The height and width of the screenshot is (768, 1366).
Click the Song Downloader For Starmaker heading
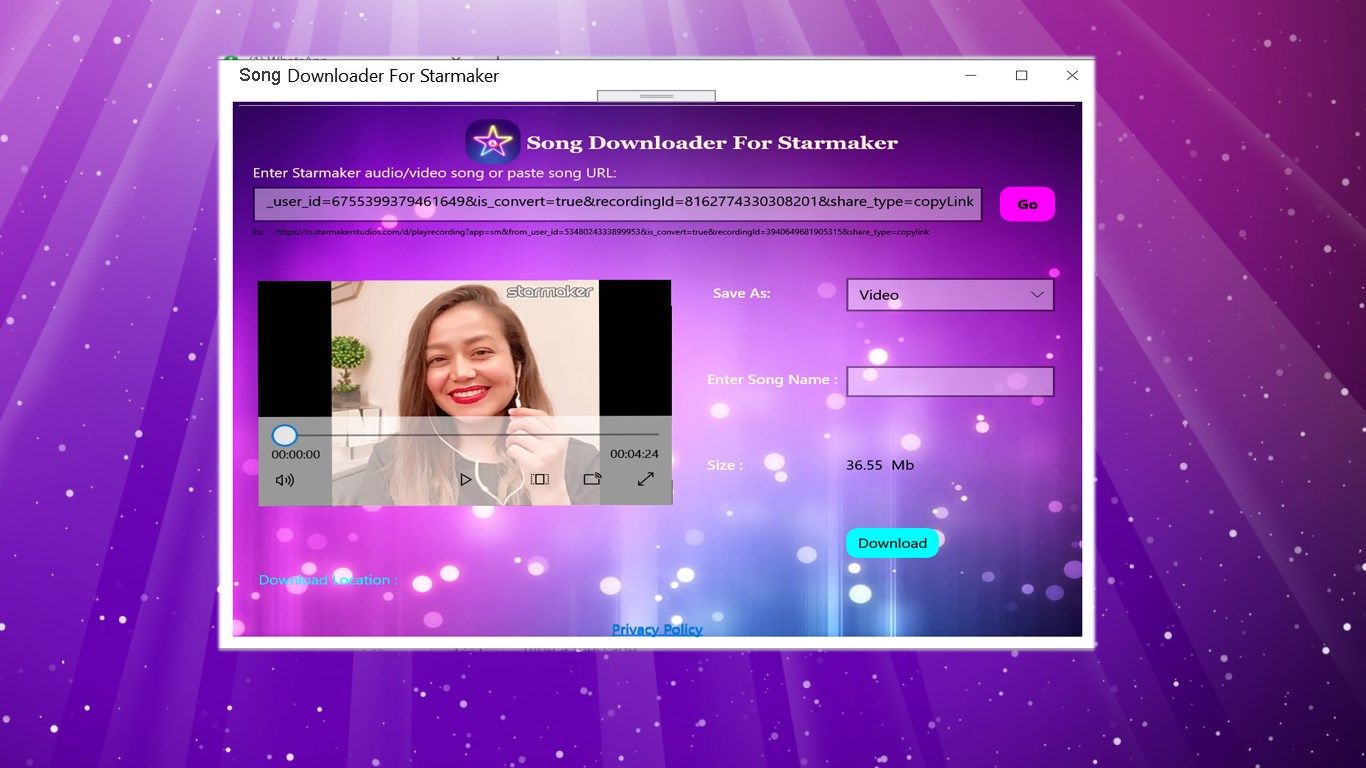(x=712, y=143)
